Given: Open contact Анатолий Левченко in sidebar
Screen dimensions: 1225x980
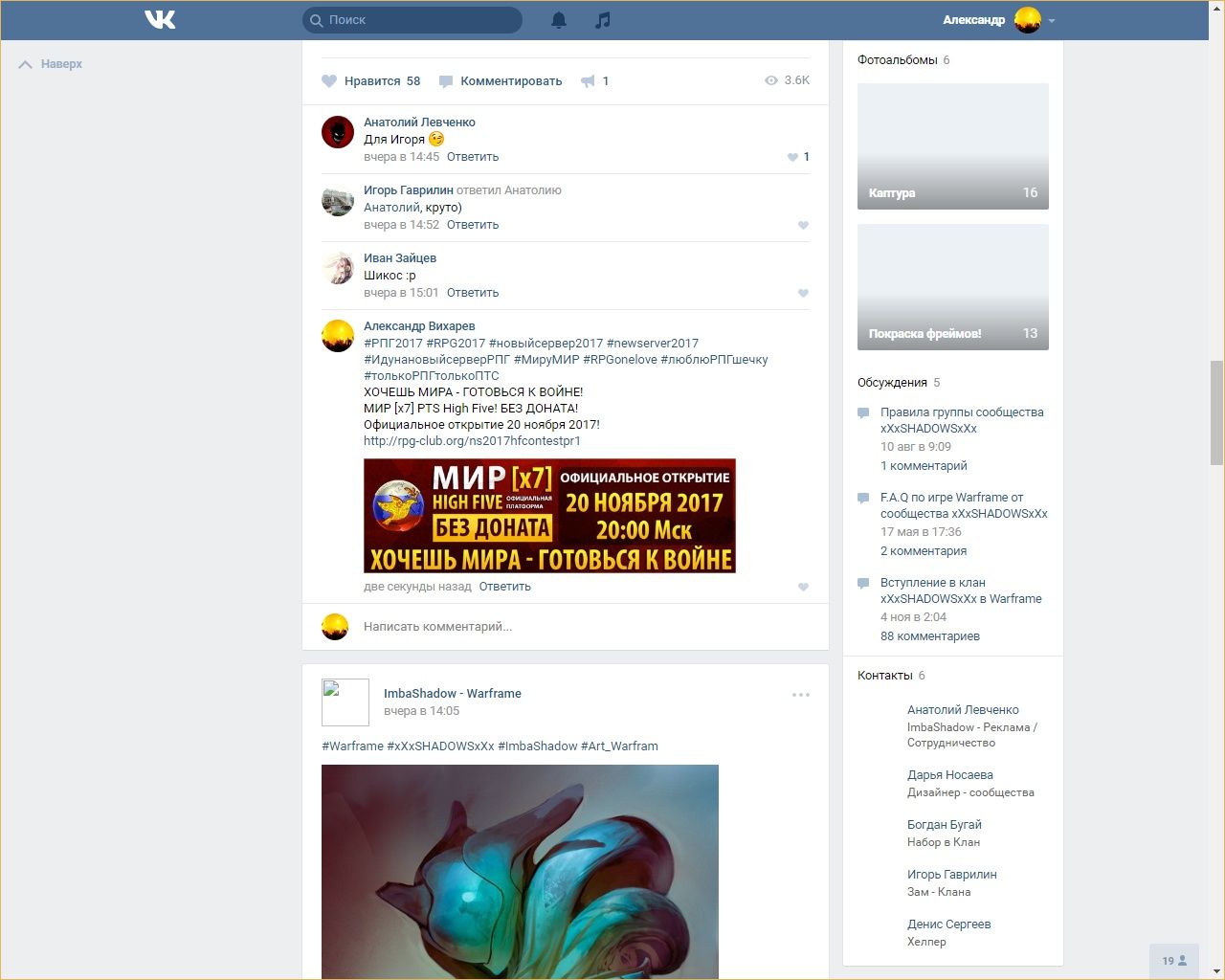Looking at the screenshot, I should tap(963, 710).
